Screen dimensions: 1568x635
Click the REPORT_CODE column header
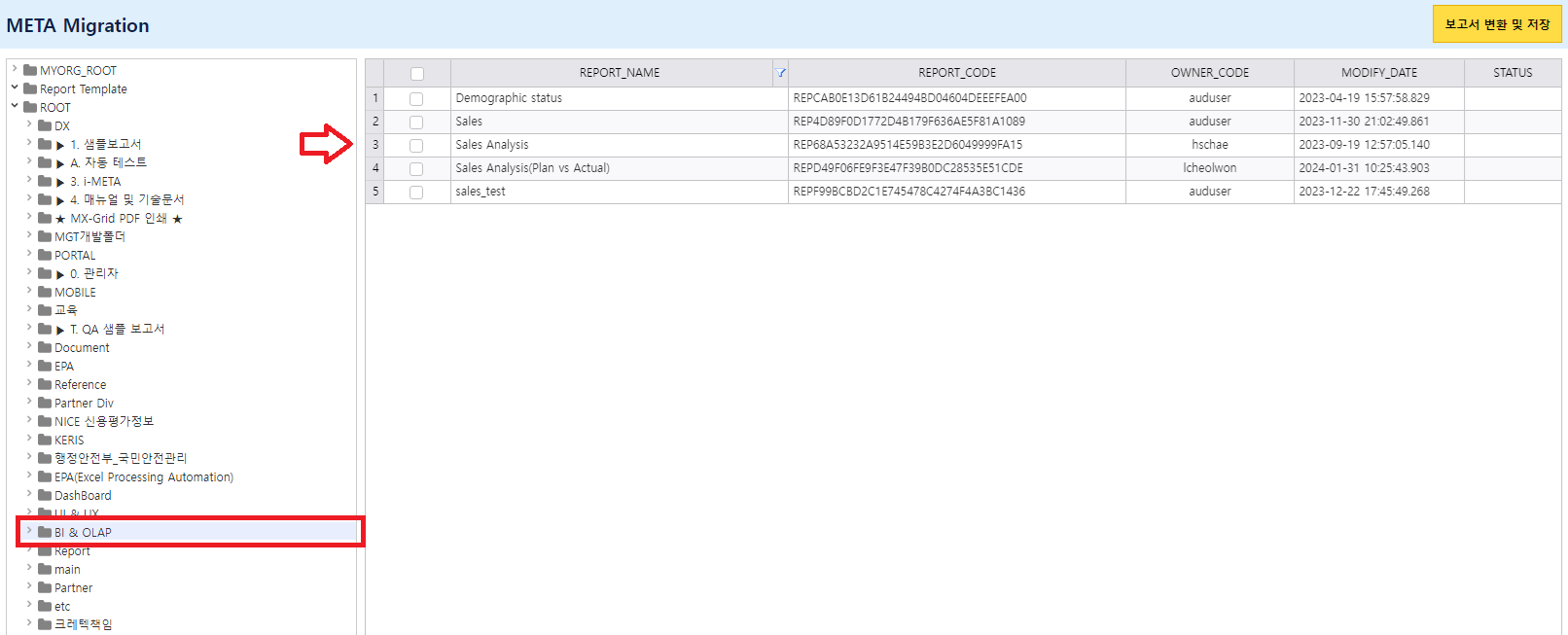pos(956,73)
